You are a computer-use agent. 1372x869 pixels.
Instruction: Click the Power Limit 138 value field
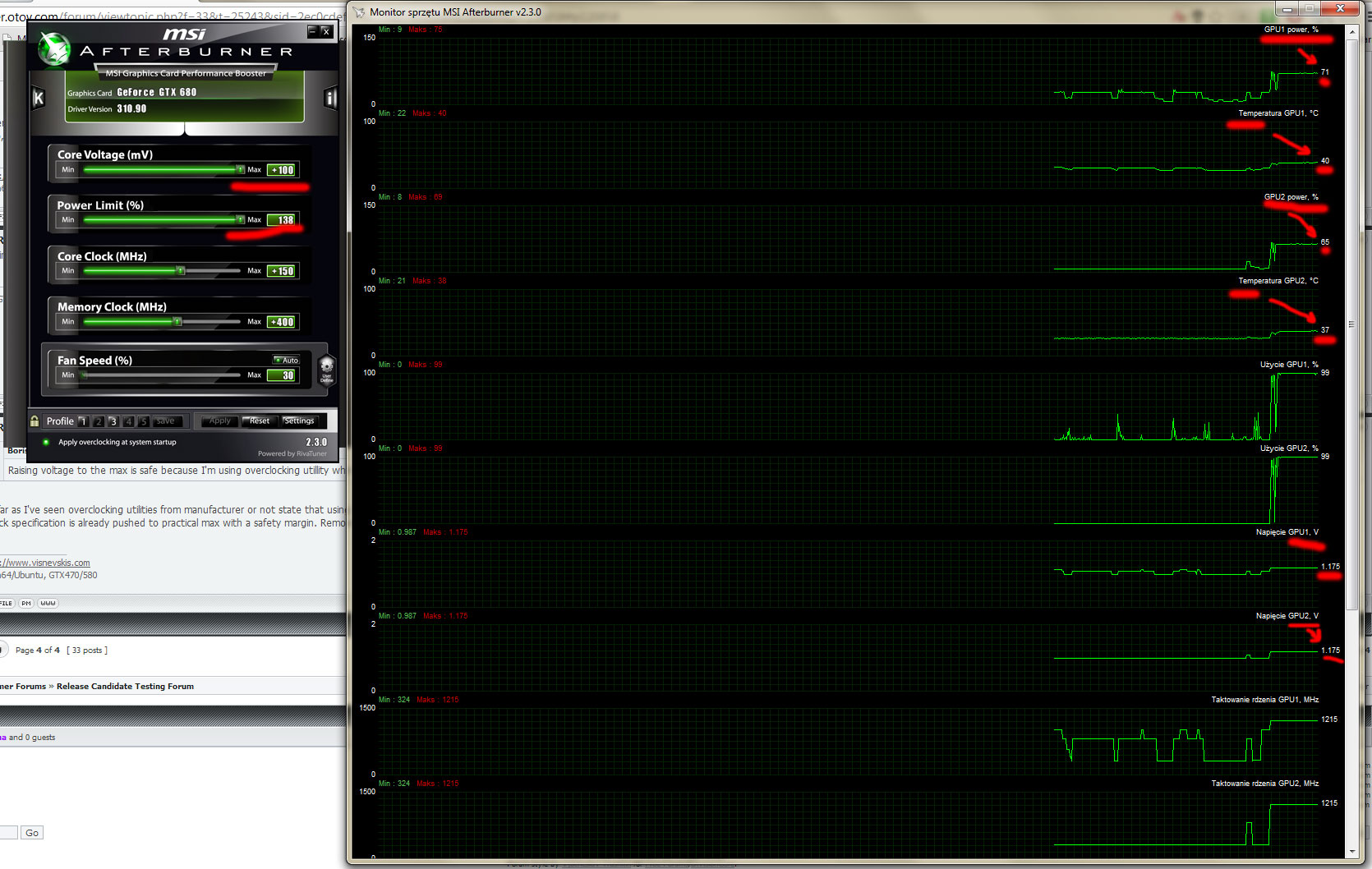click(283, 220)
